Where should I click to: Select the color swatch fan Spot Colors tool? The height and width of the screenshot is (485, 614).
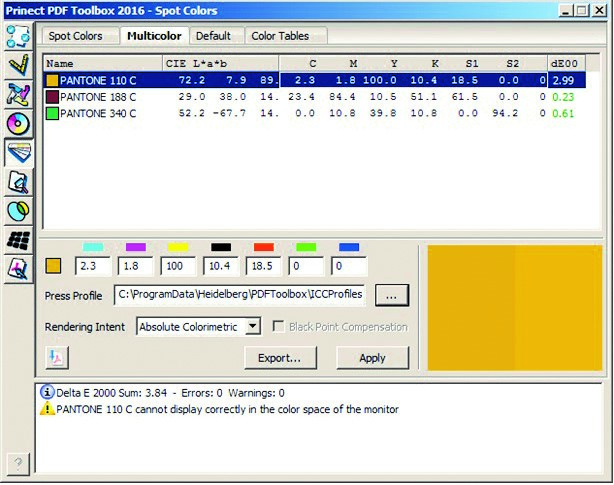point(18,153)
